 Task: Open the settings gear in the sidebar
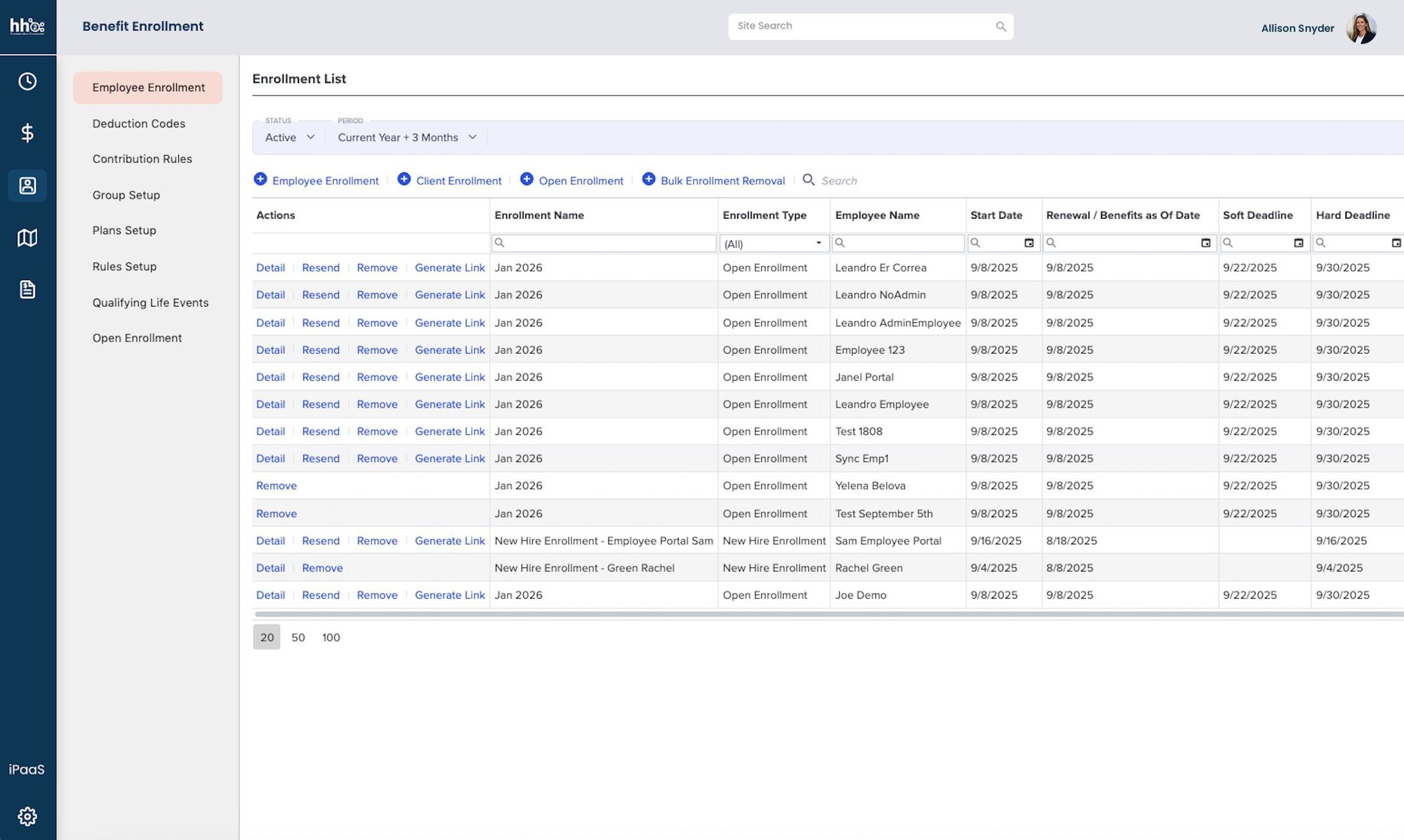click(x=27, y=816)
